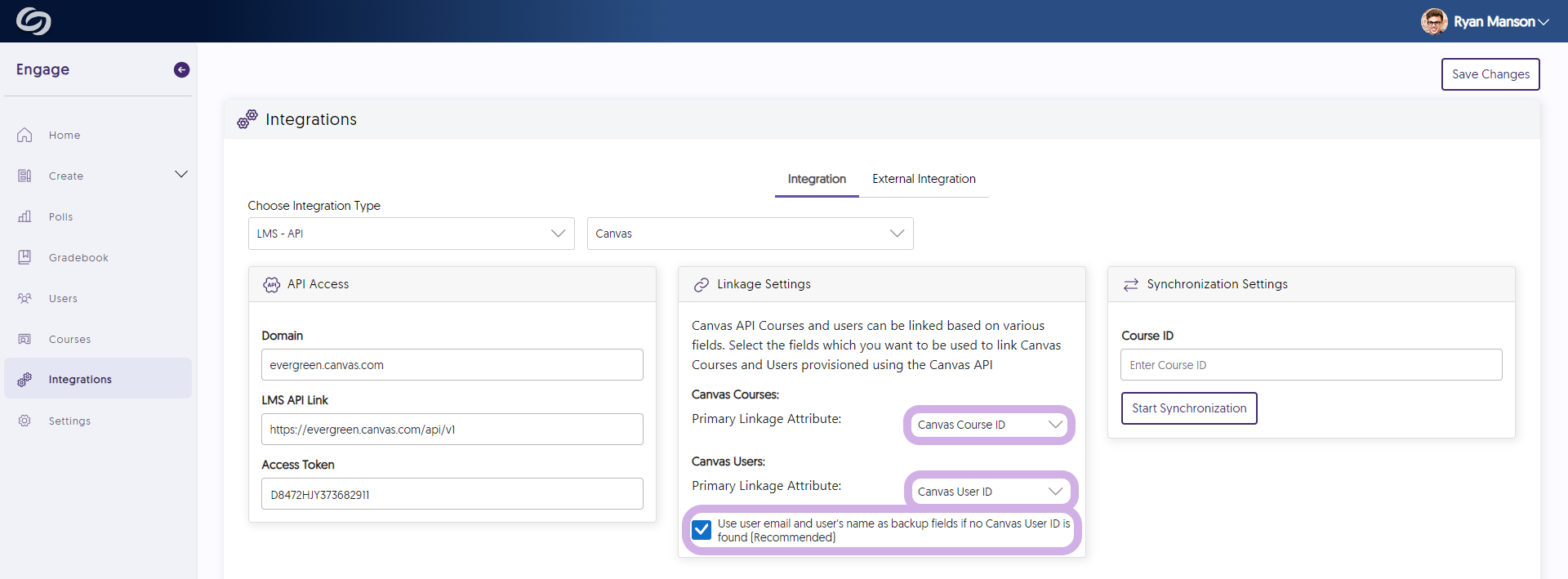The height and width of the screenshot is (579, 1568).
Task: Switch to the Integration tab
Action: 817,179
